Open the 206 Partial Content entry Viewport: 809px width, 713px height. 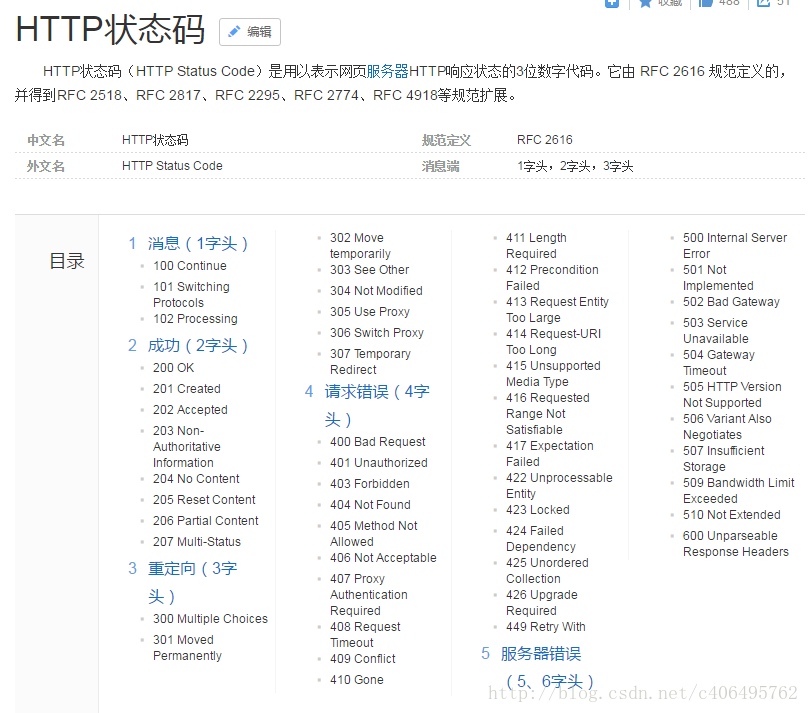coord(205,521)
